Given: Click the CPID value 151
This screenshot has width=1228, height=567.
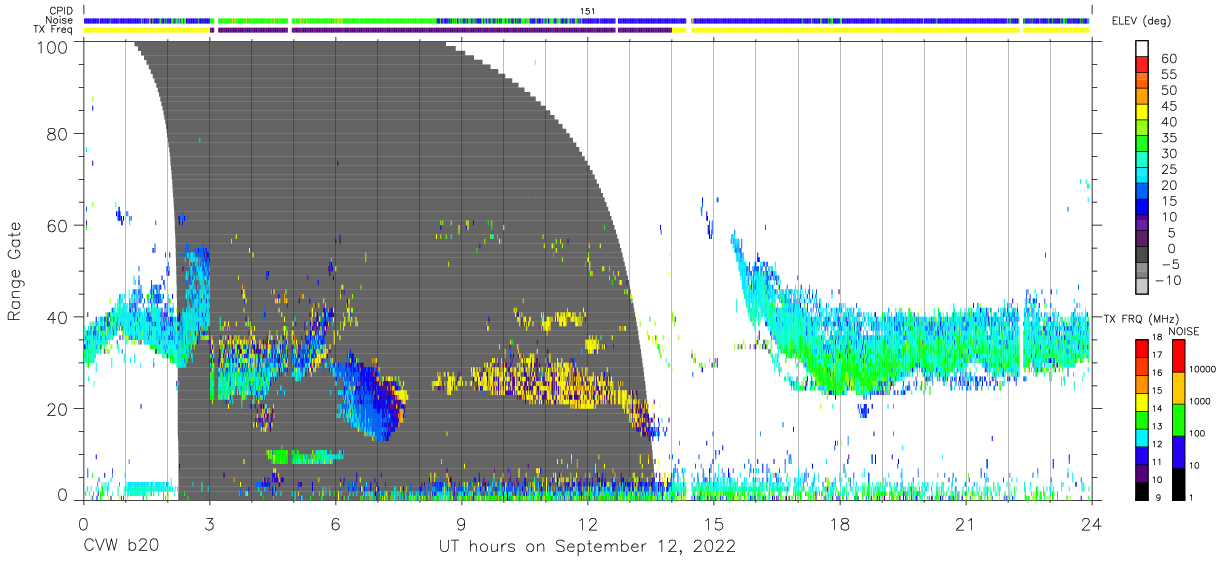Looking at the screenshot, I should click(x=588, y=11).
